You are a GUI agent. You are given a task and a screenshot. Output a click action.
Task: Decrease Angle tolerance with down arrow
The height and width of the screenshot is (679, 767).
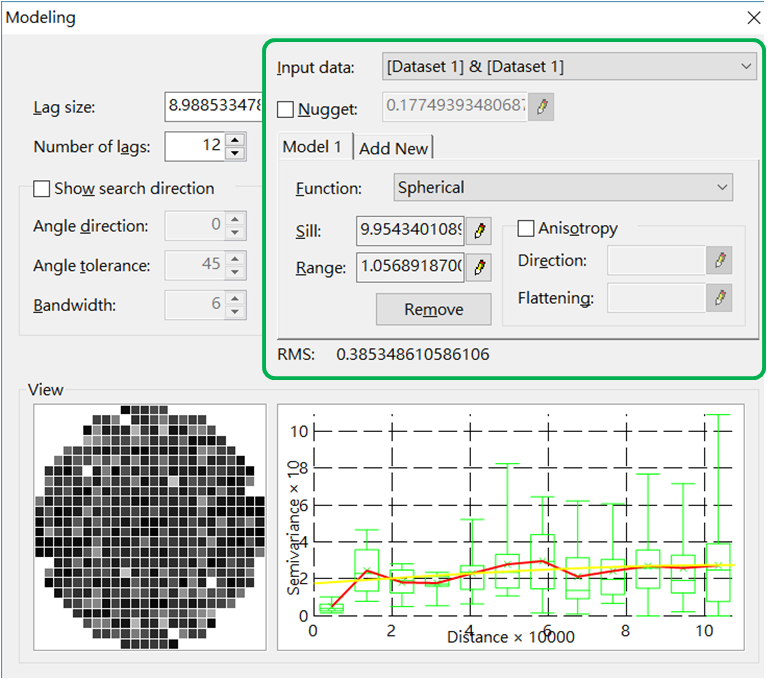pos(235,272)
